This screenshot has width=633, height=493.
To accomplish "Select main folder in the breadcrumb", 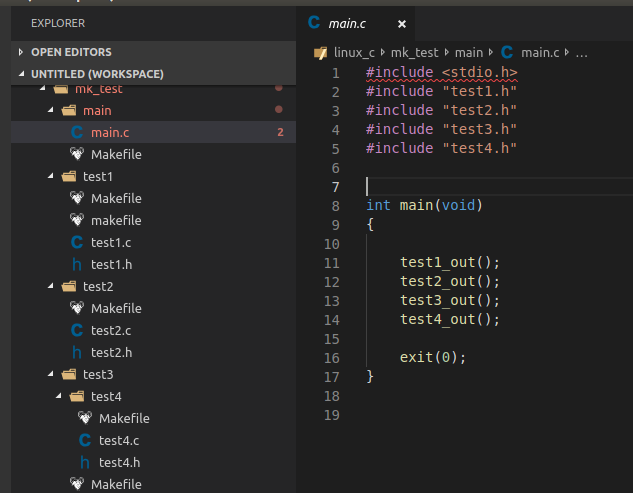I will coord(469,53).
